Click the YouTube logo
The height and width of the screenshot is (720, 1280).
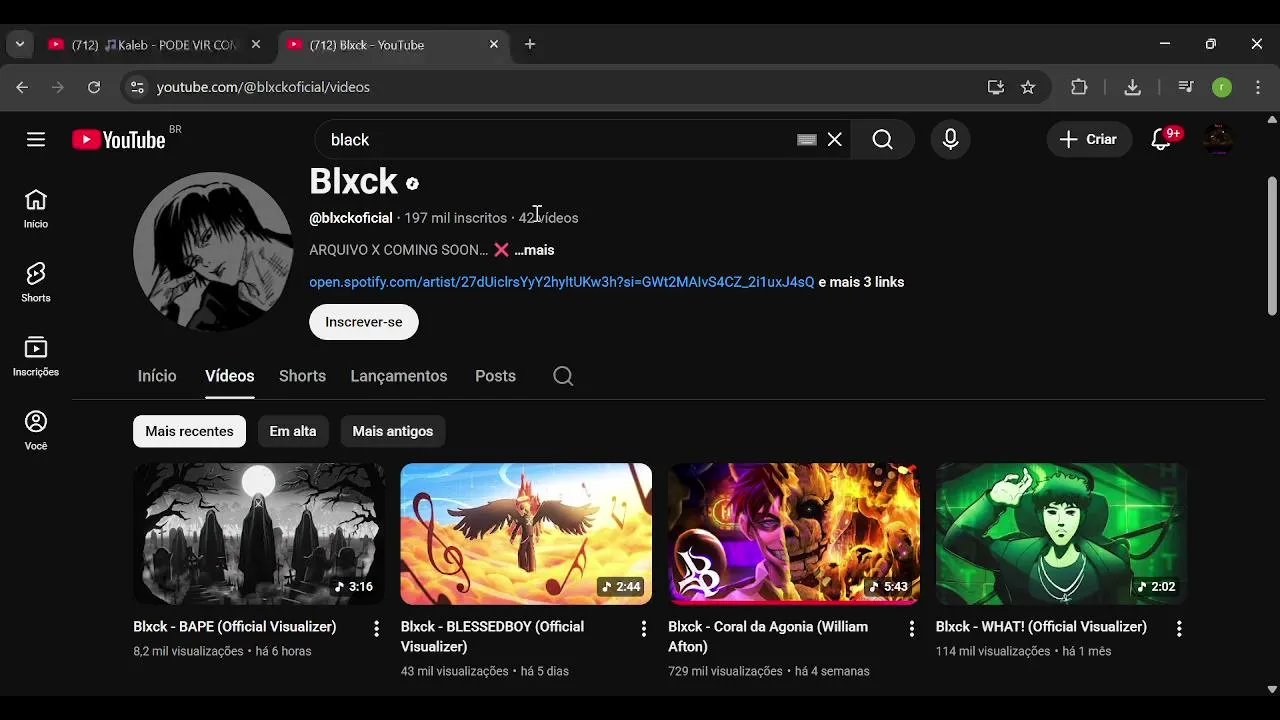[x=119, y=139]
